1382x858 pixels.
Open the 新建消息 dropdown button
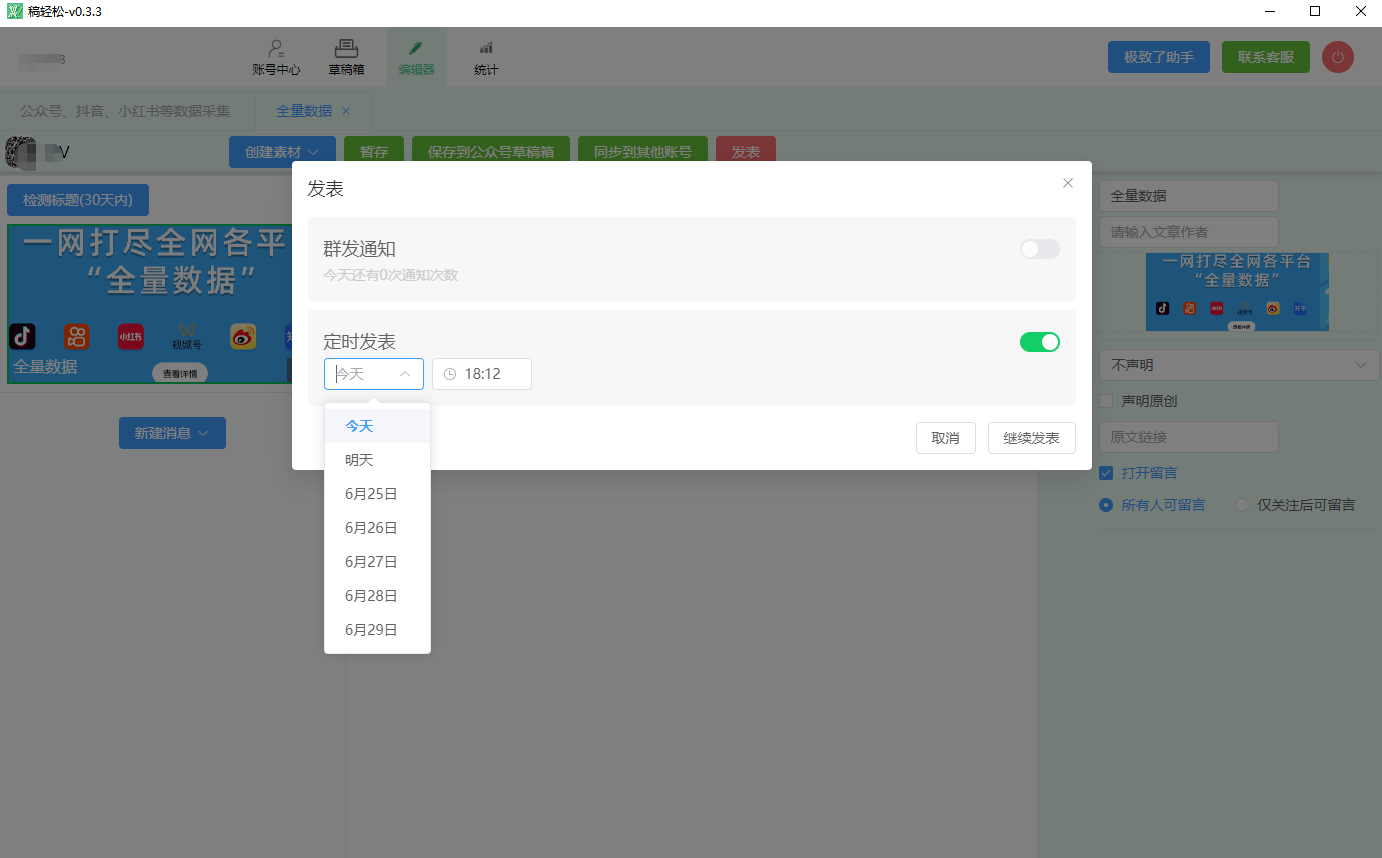click(x=172, y=433)
